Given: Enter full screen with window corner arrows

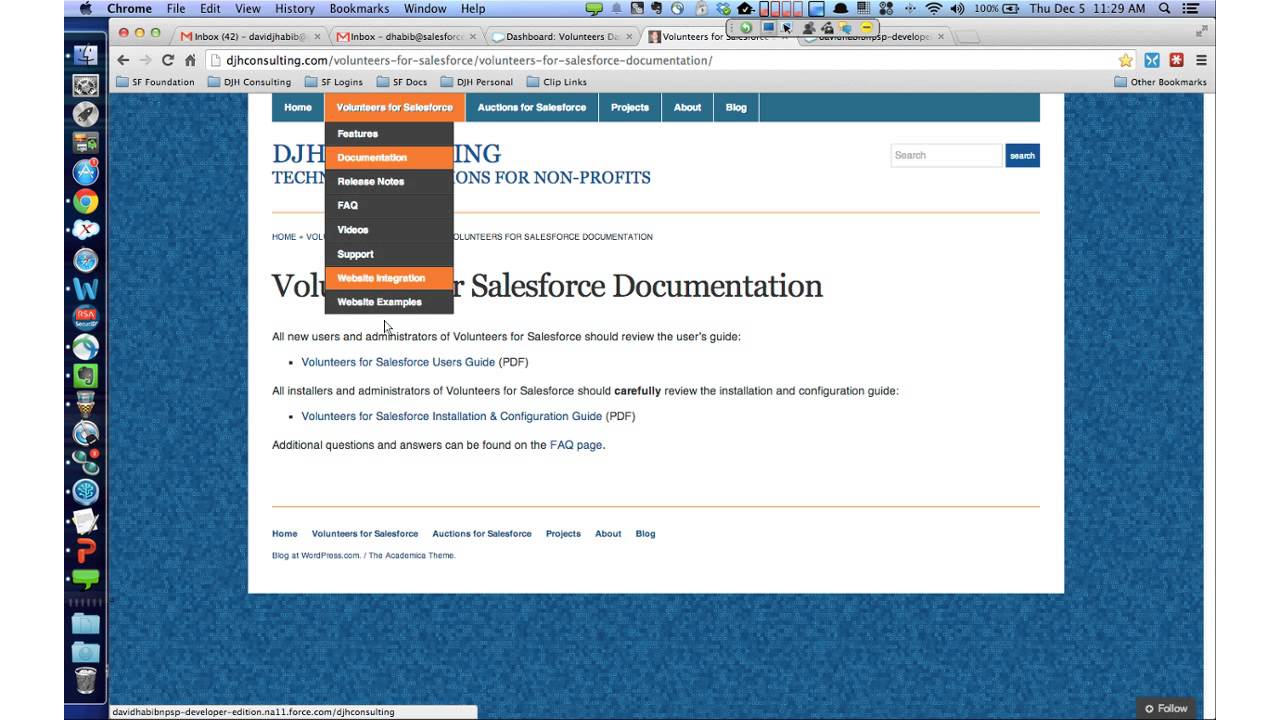Looking at the screenshot, I should (x=1201, y=31).
